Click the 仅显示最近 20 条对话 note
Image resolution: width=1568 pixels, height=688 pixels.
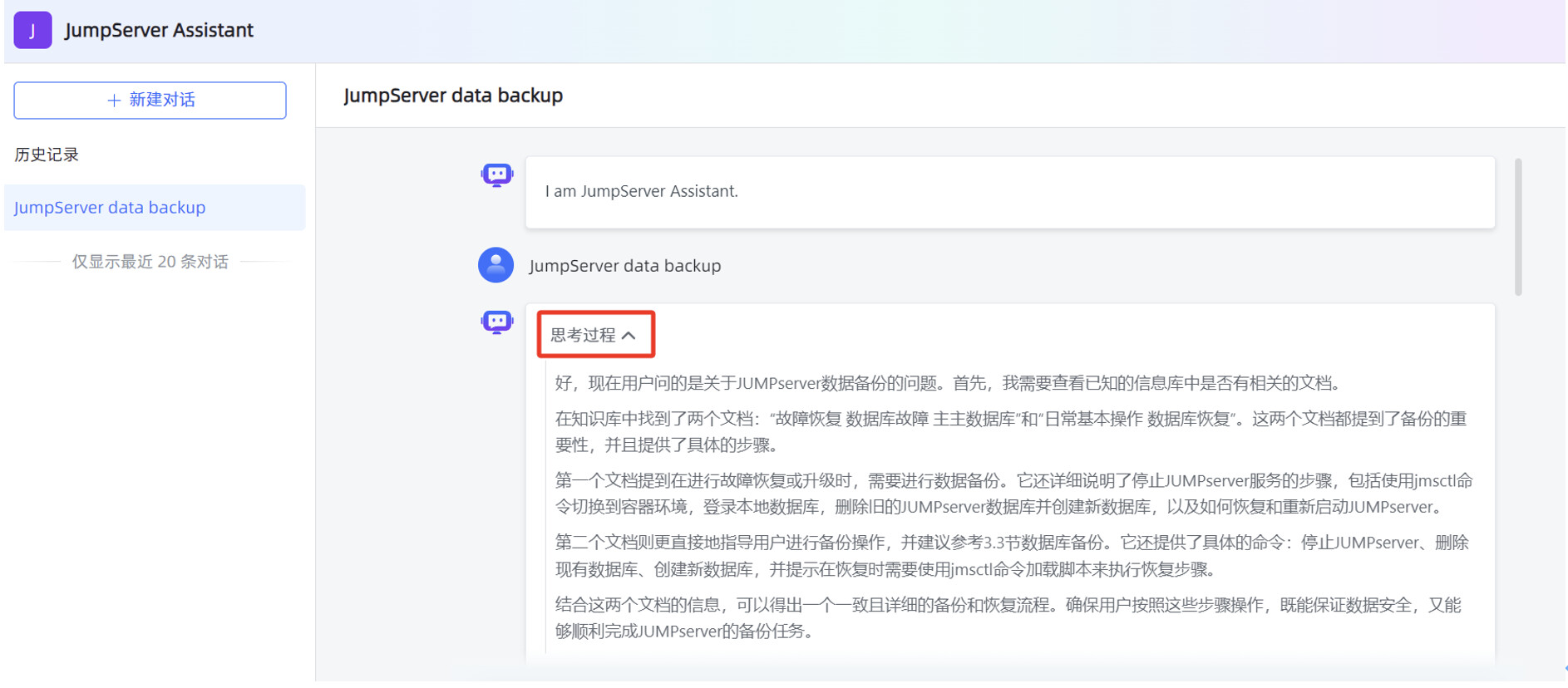(x=150, y=262)
